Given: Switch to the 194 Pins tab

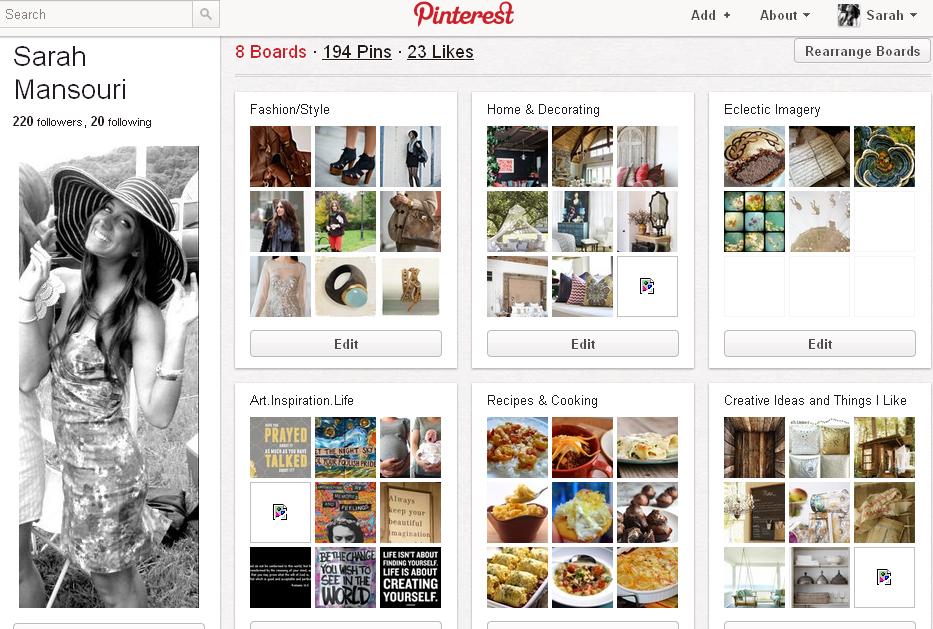Looking at the screenshot, I should coord(357,52).
